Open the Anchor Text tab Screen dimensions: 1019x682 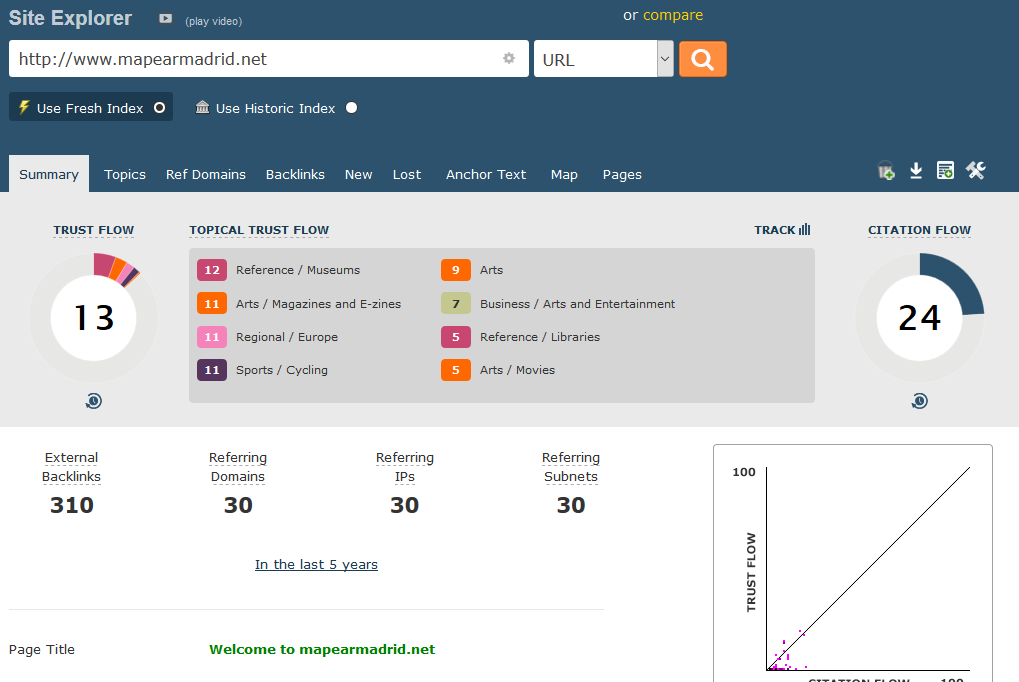pos(485,174)
